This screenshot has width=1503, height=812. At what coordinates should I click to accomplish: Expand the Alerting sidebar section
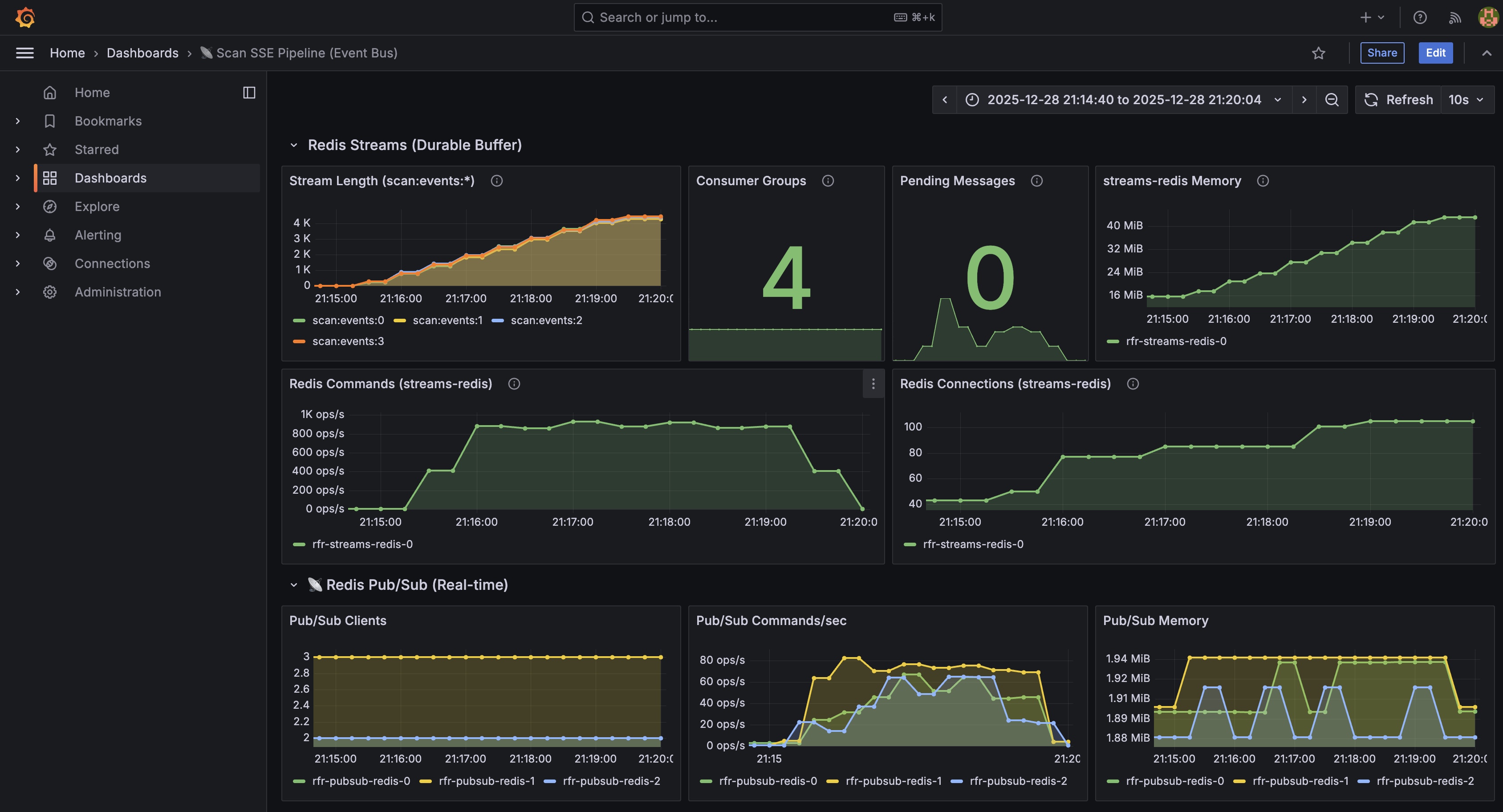coord(17,235)
